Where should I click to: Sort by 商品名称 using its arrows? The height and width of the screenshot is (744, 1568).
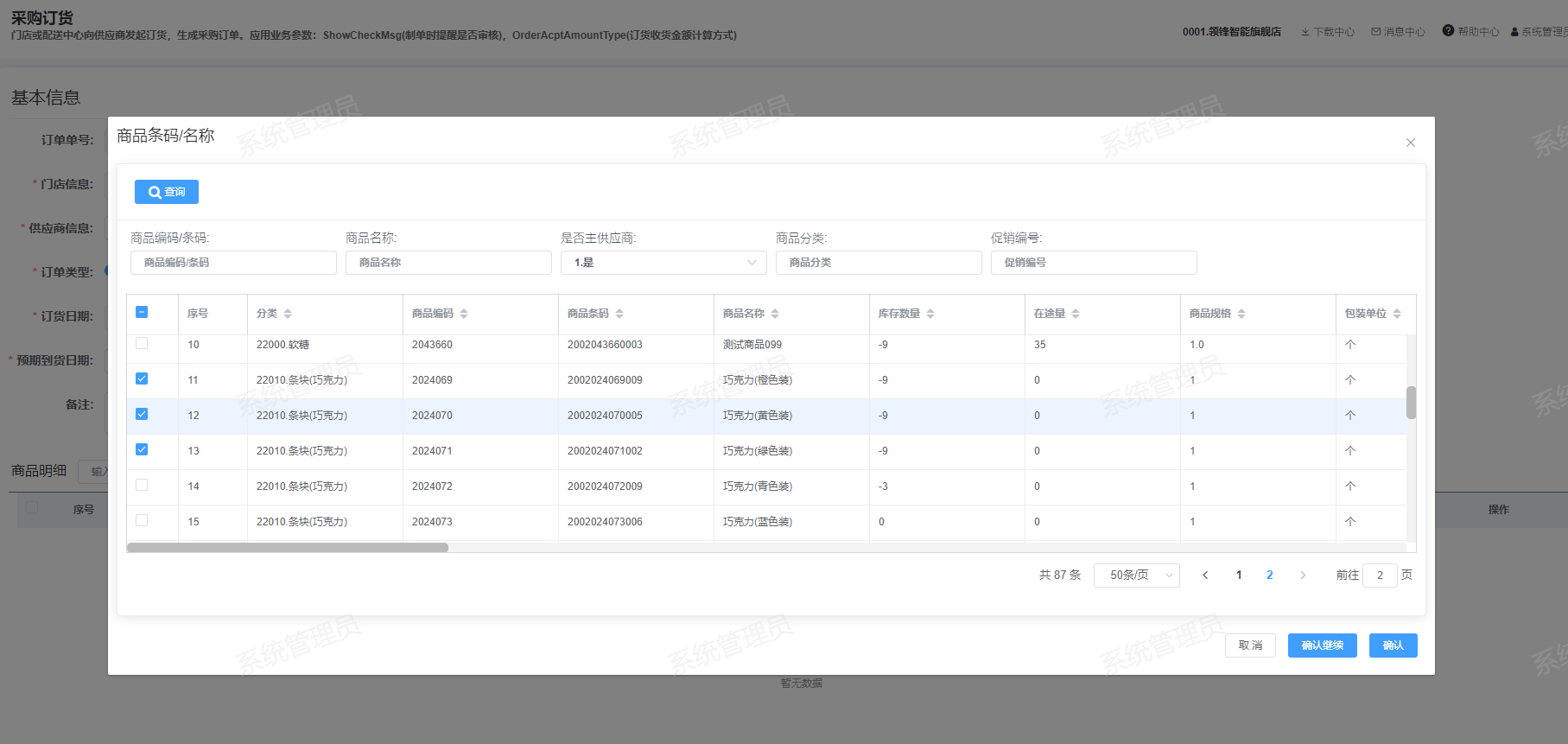775,314
